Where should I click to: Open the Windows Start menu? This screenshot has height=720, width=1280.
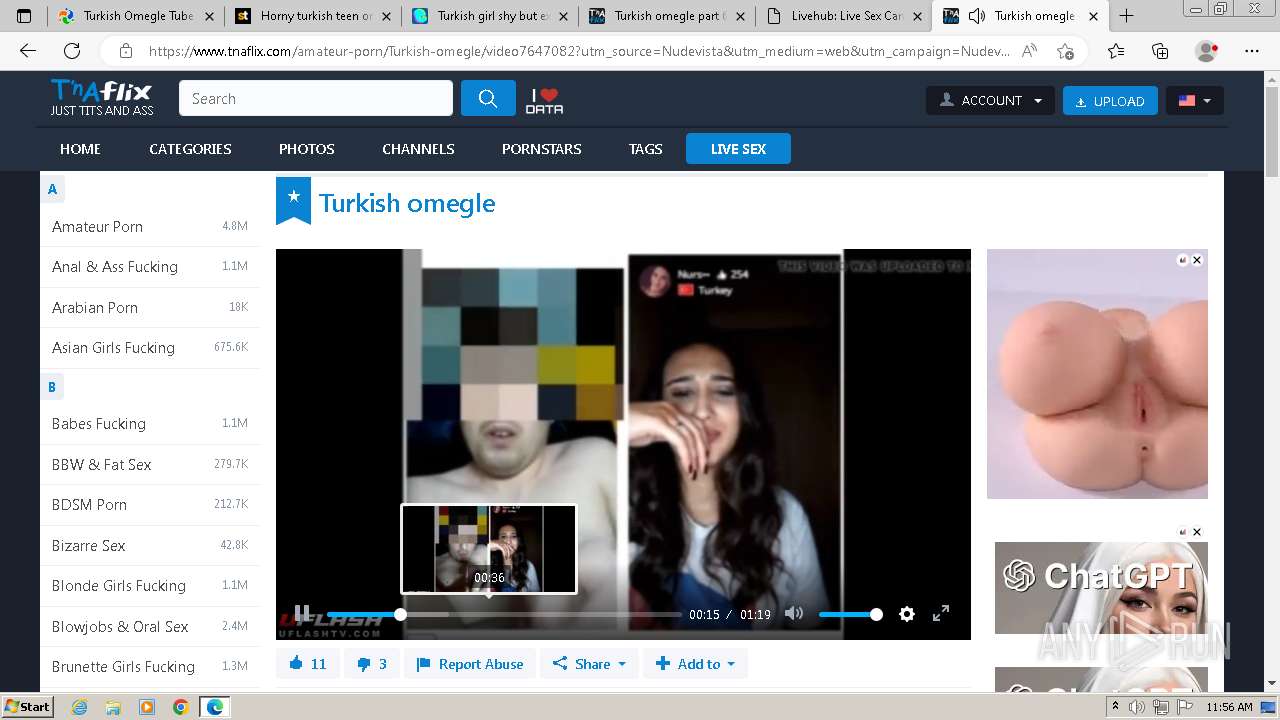(x=28, y=706)
